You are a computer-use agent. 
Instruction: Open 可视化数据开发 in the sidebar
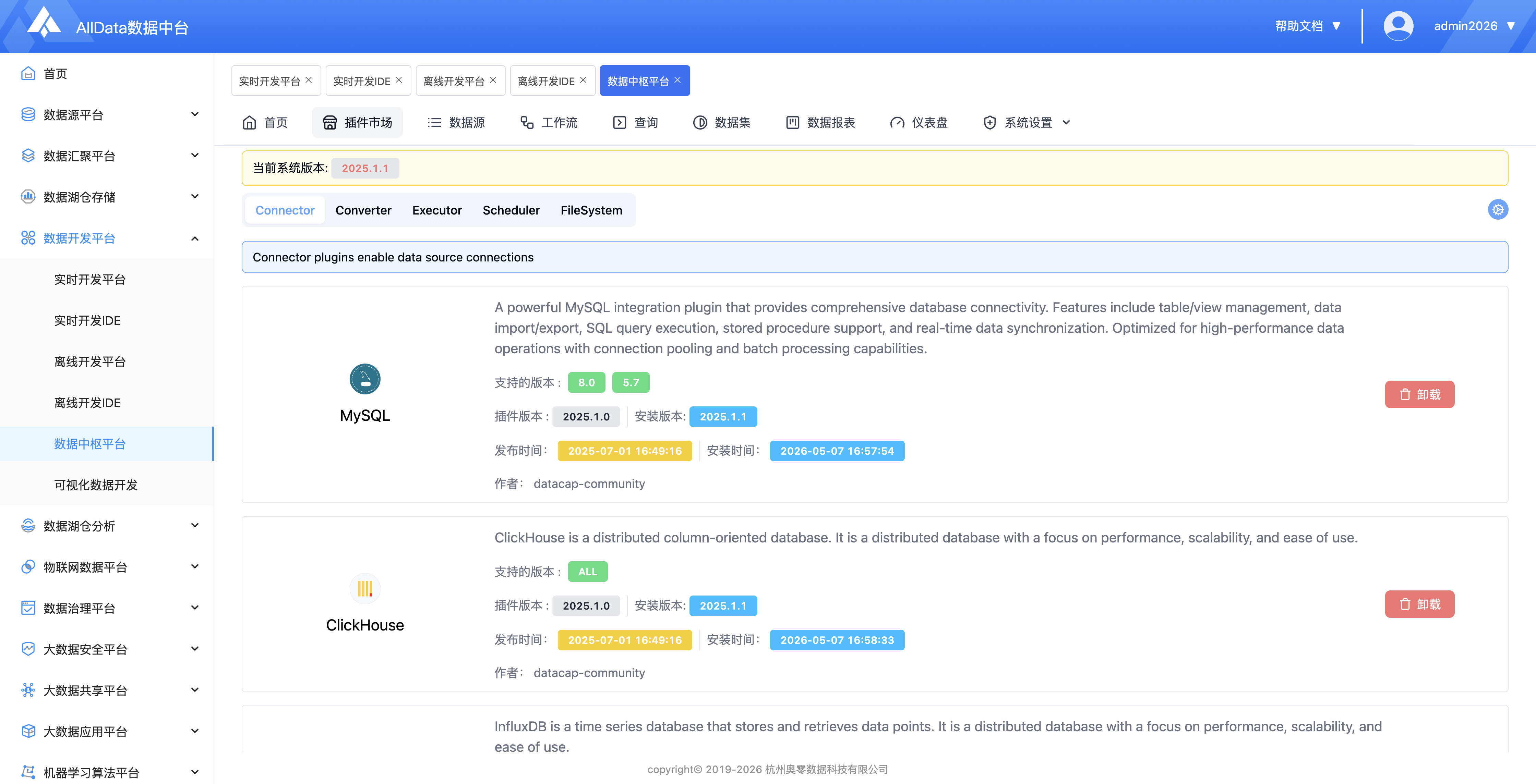[107, 485]
